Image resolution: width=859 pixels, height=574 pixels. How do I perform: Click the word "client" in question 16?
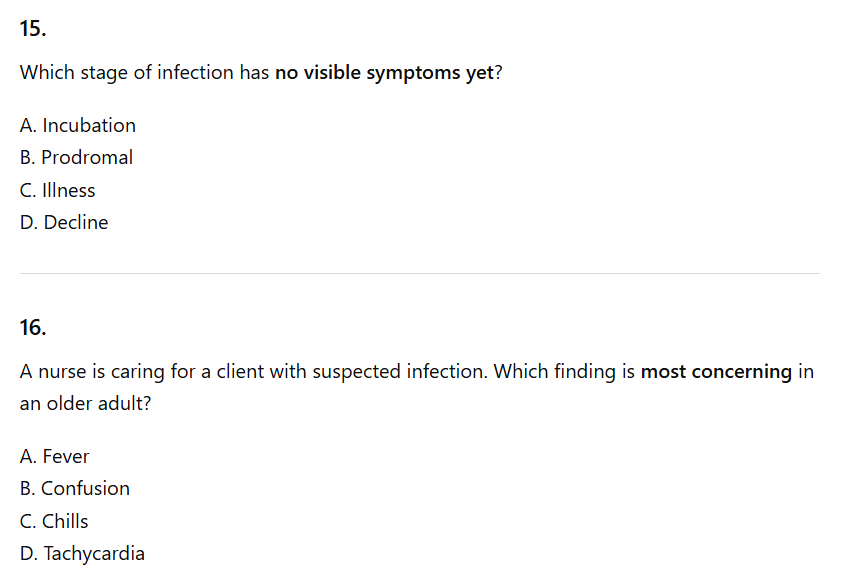pyautogui.click(x=250, y=371)
